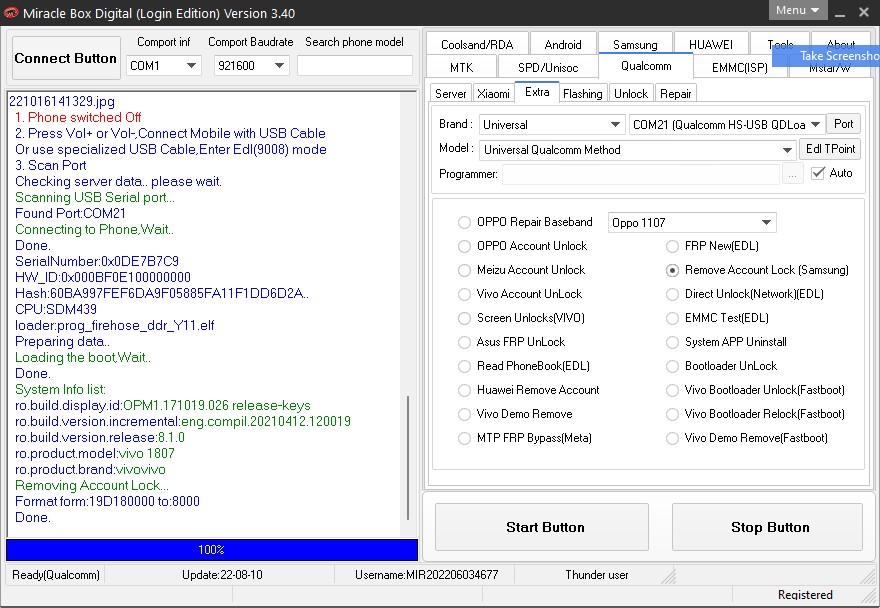This screenshot has width=880, height=608.
Task: Click the Stop Button
Action: pos(767,527)
